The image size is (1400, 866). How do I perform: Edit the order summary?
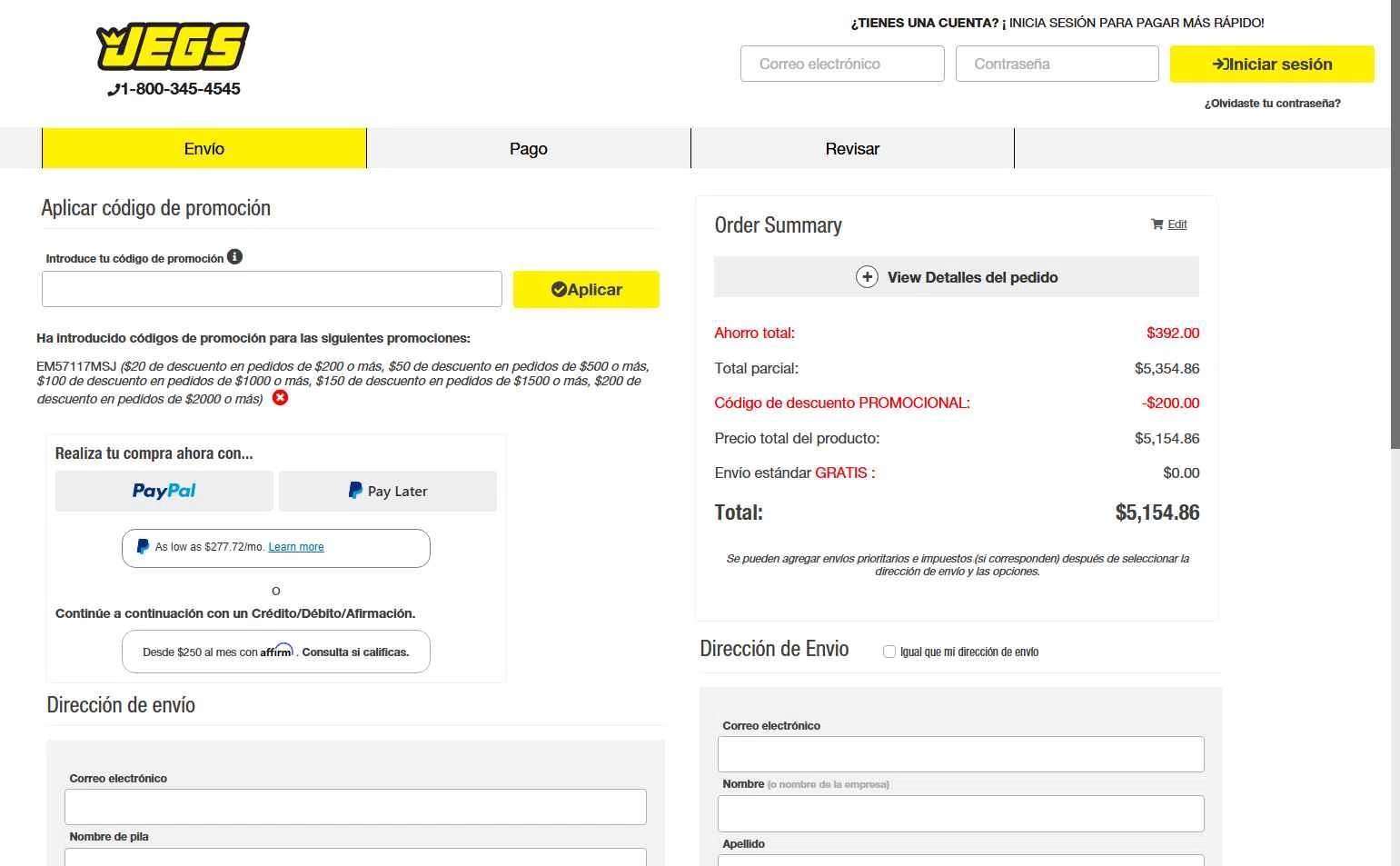pyautogui.click(x=1177, y=224)
